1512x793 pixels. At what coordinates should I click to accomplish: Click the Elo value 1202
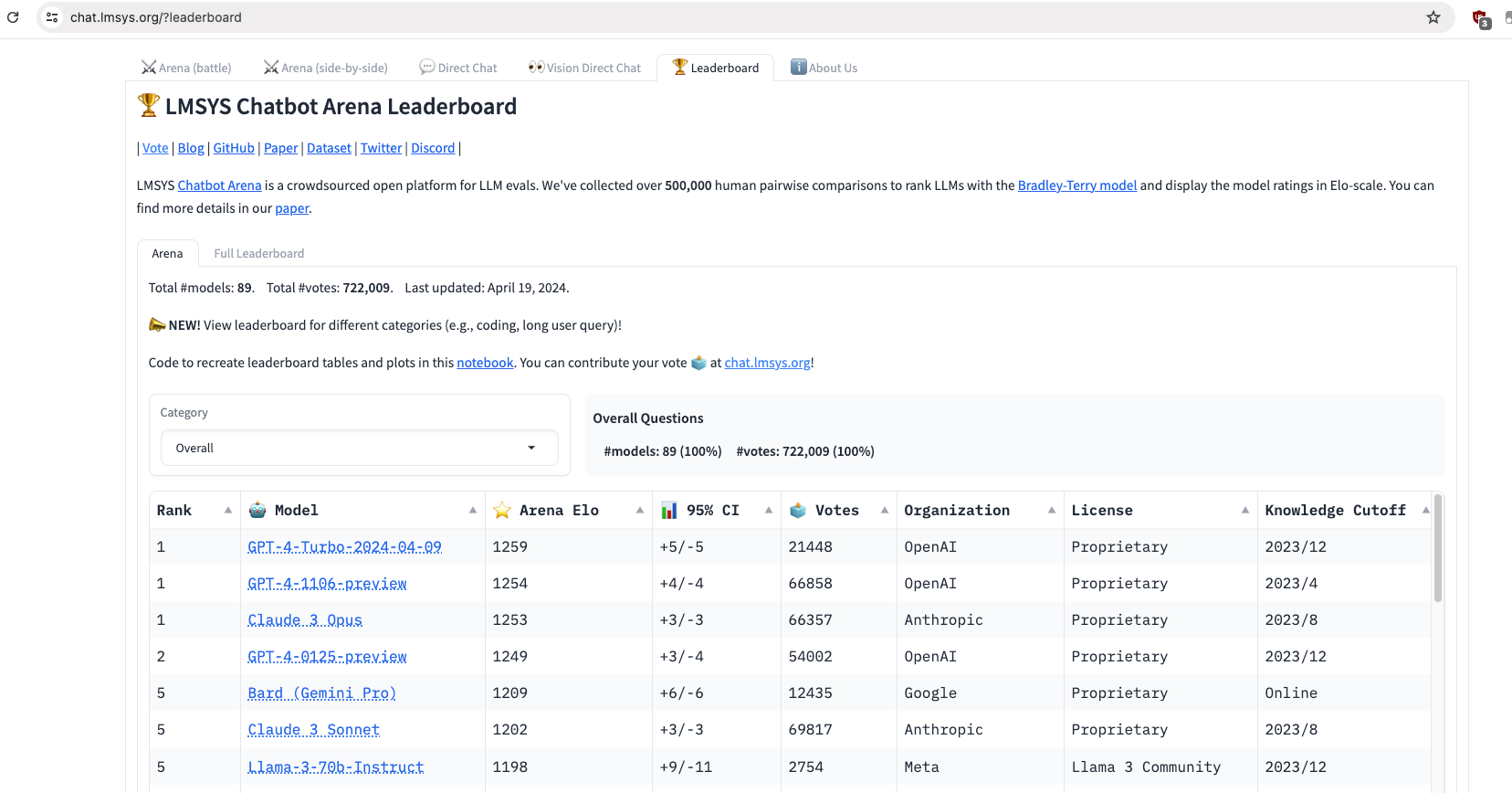click(509, 729)
